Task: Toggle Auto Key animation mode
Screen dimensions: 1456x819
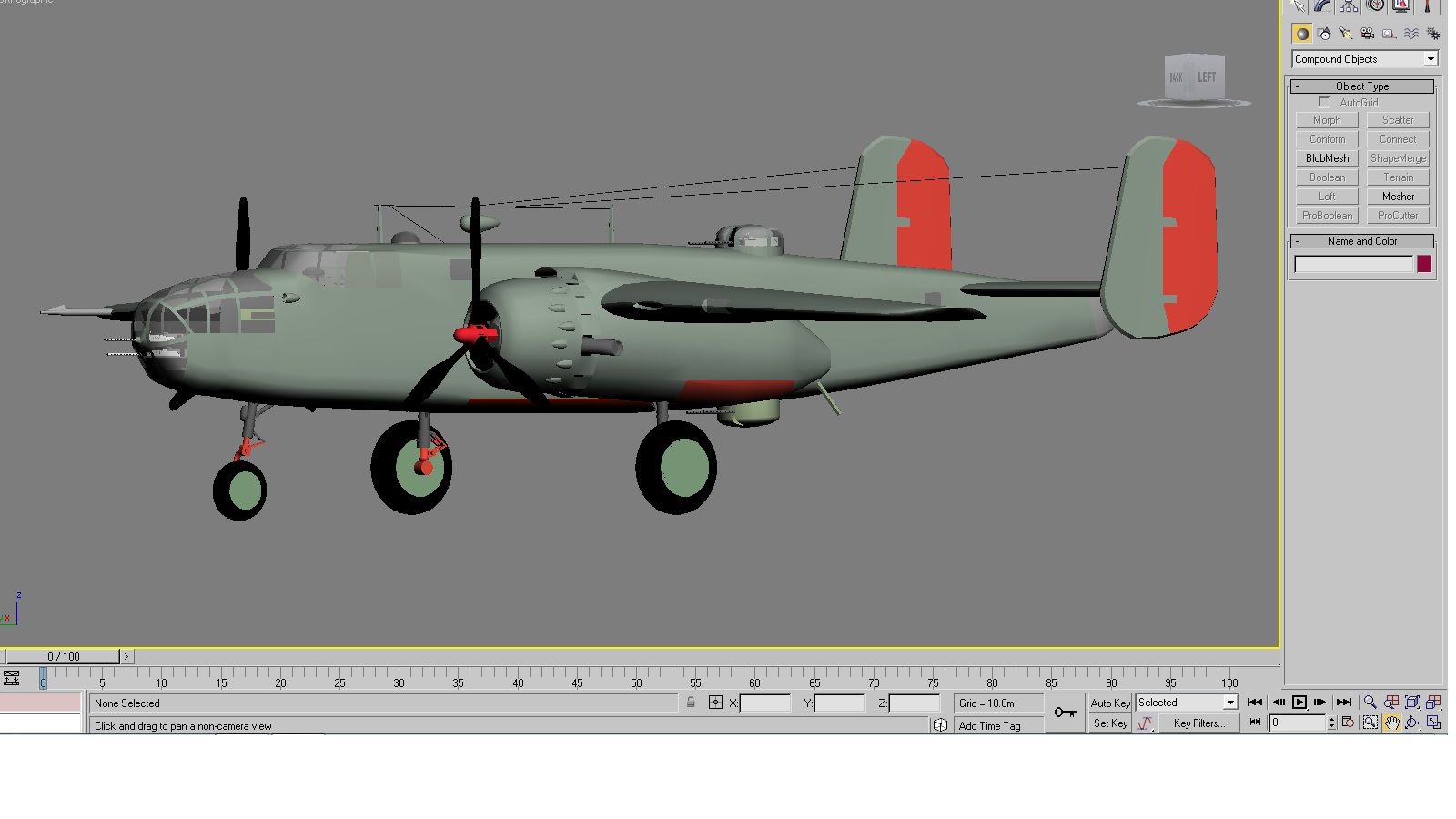Action: coord(1110,703)
